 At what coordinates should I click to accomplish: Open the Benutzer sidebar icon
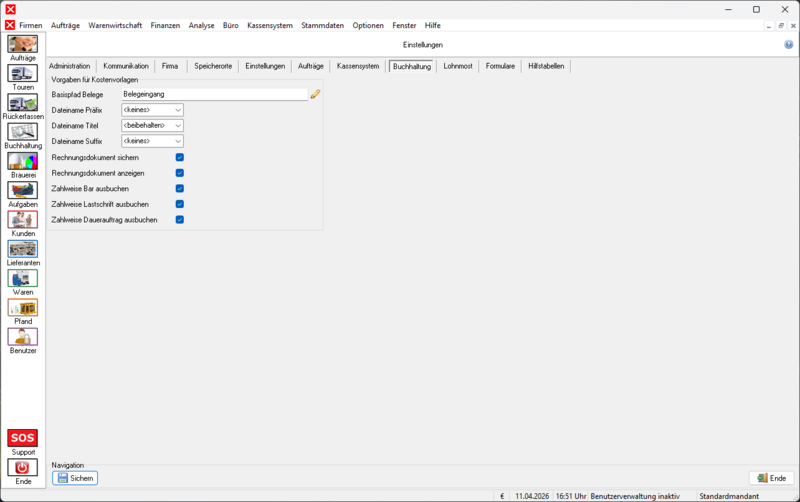point(22,337)
